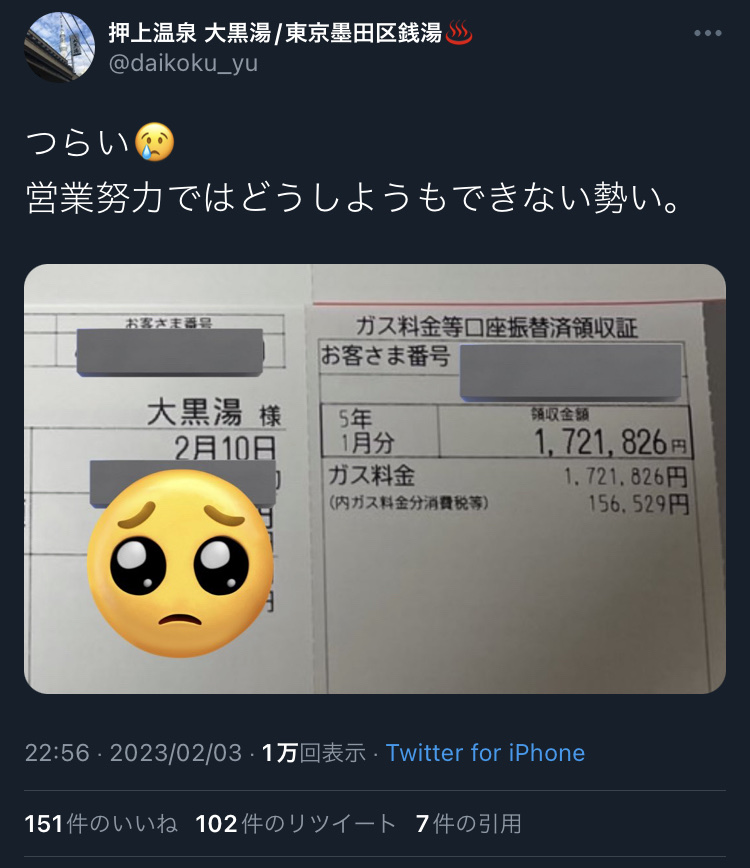Tap the pleading face emoji sticker
This screenshot has width=750, height=868.
pos(181,564)
